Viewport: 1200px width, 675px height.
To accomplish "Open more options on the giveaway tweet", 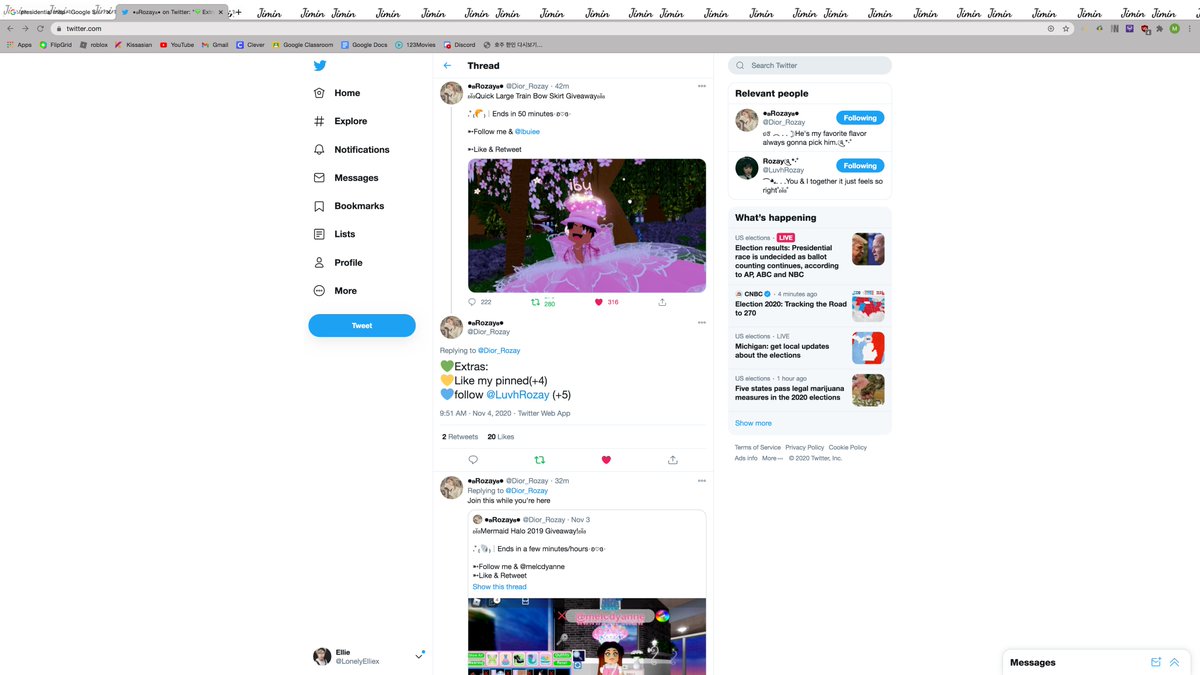I will (x=702, y=86).
